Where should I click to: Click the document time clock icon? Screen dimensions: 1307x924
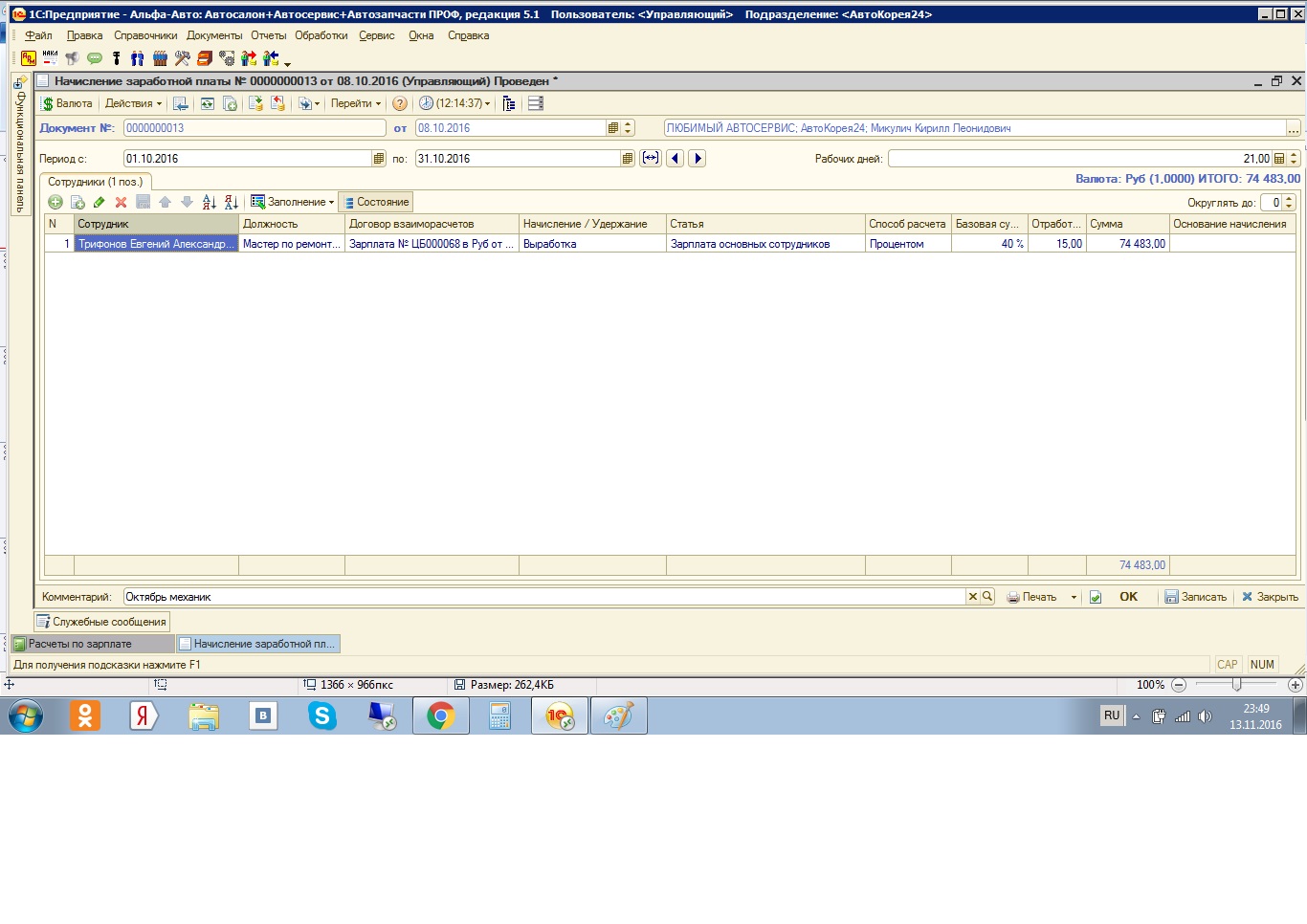pos(426,103)
